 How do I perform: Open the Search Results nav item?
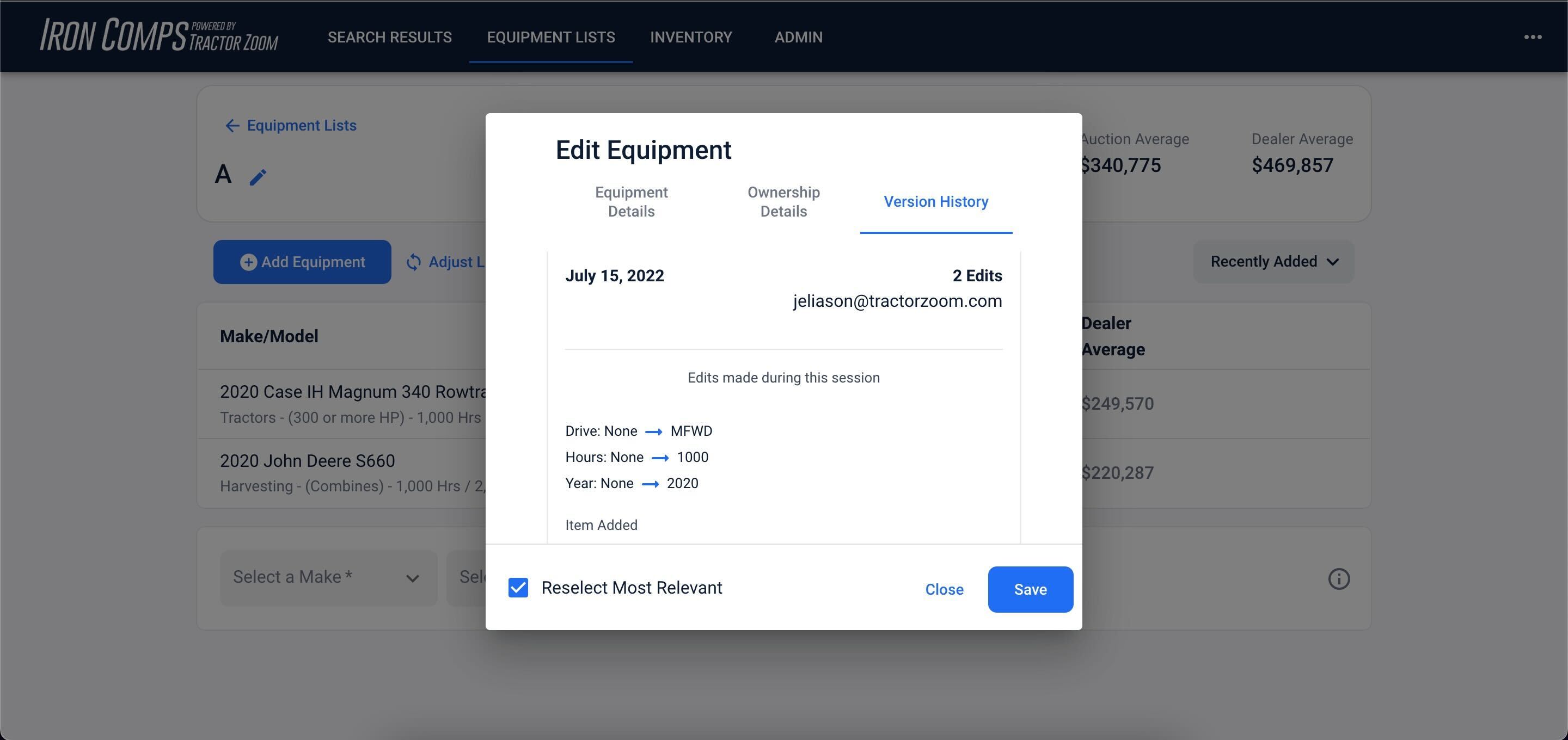pos(390,37)
